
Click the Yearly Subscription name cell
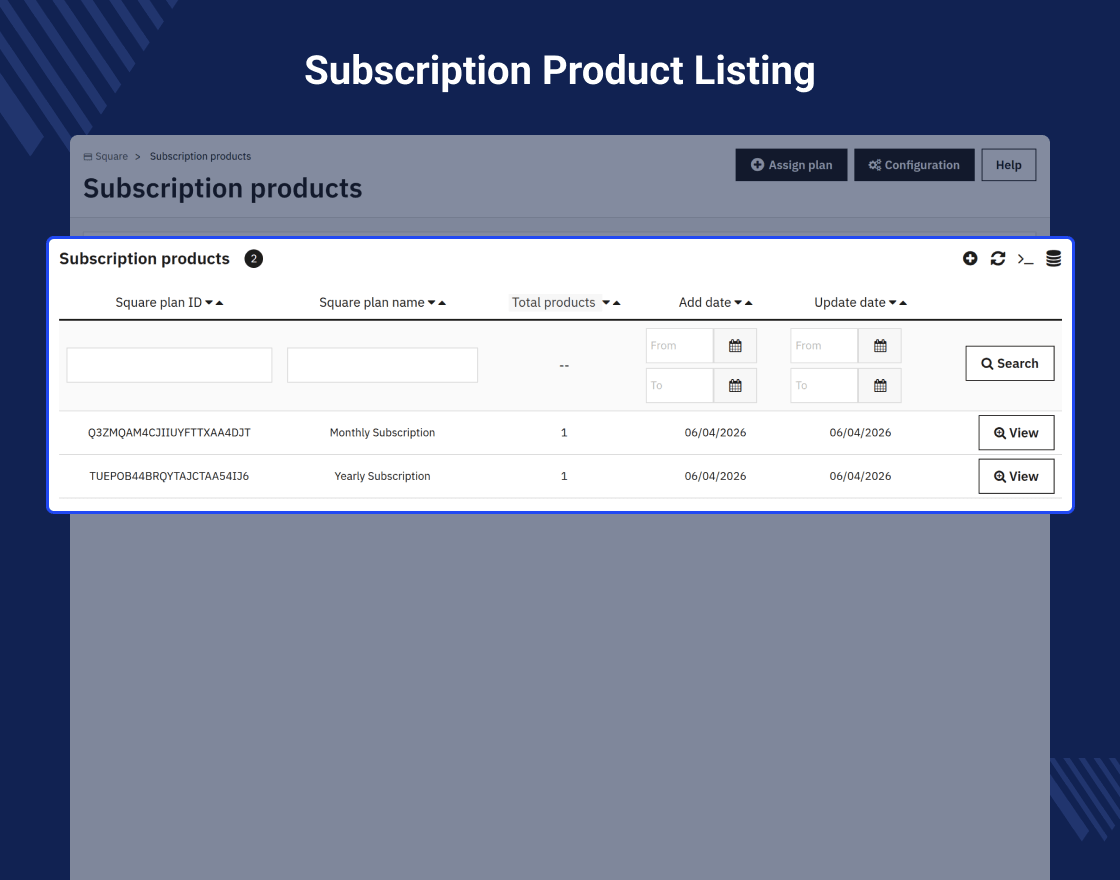(x=382, y=476)
